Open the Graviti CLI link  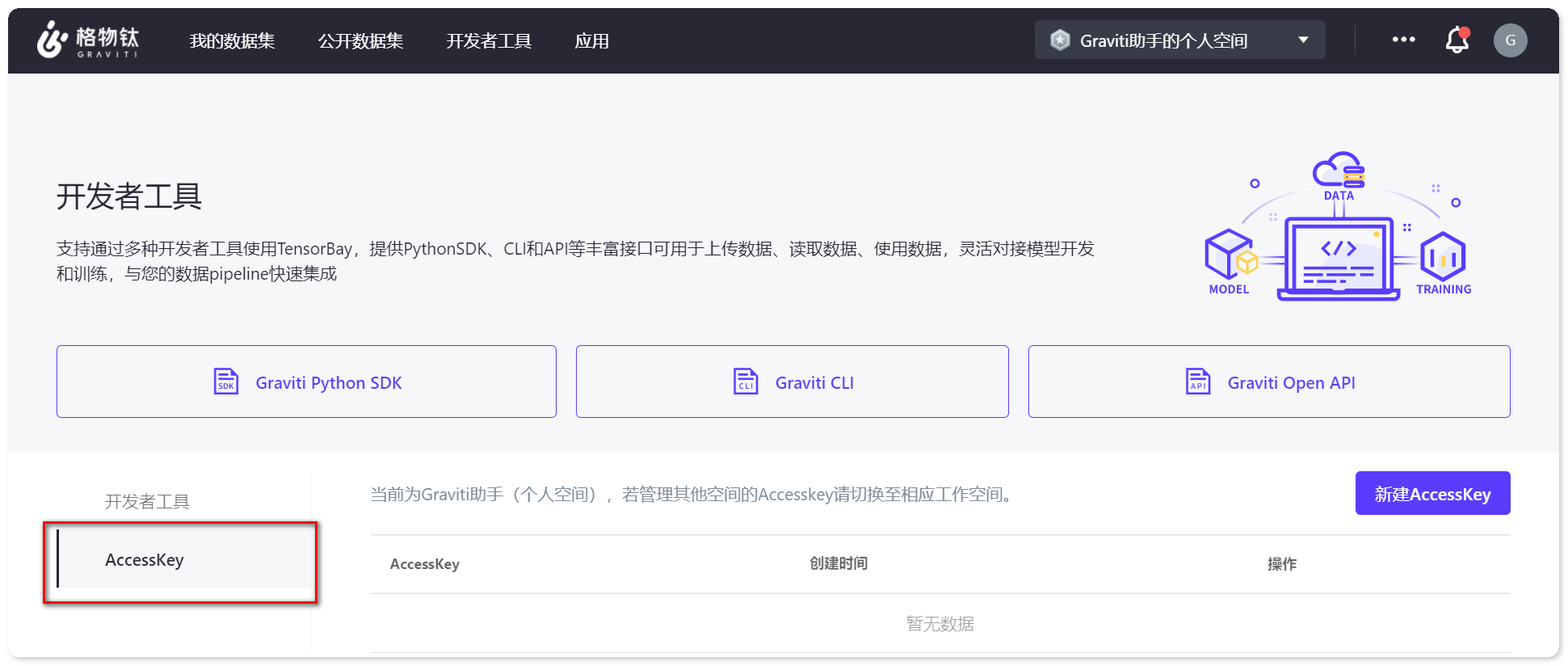[x=813, y=383]
